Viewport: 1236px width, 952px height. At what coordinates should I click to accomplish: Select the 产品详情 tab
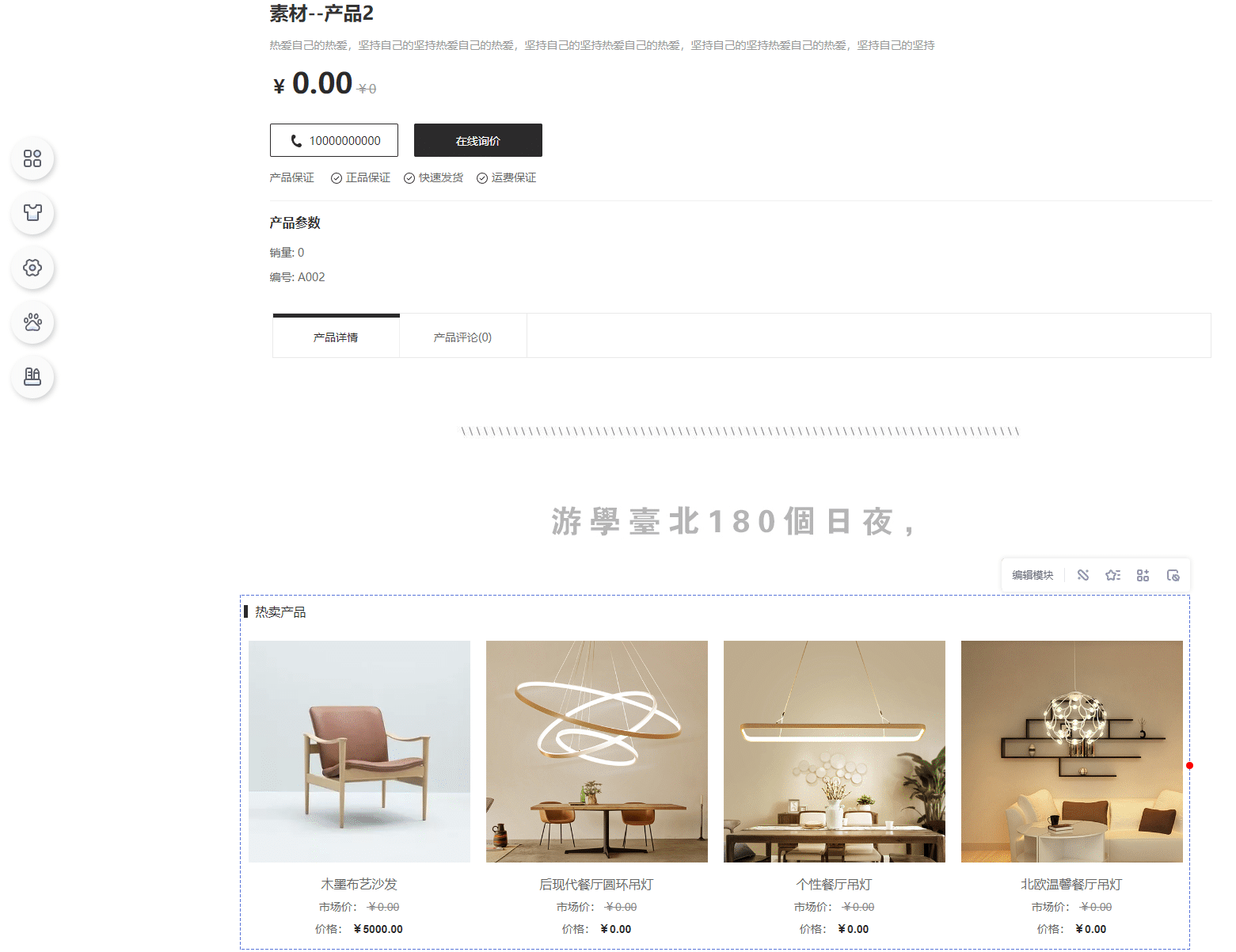336,337
